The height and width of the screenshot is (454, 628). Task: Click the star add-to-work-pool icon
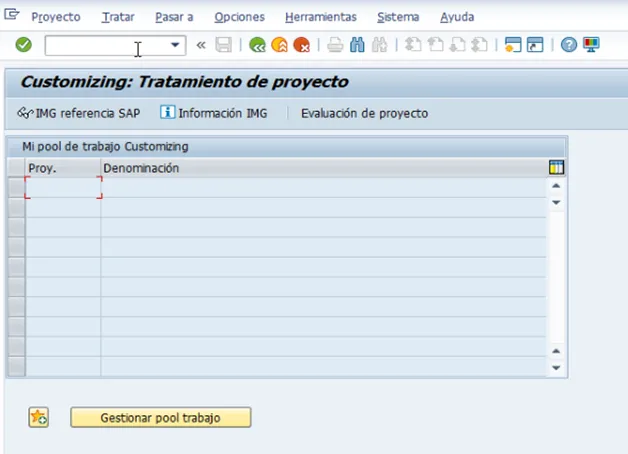tap(38, 418)
